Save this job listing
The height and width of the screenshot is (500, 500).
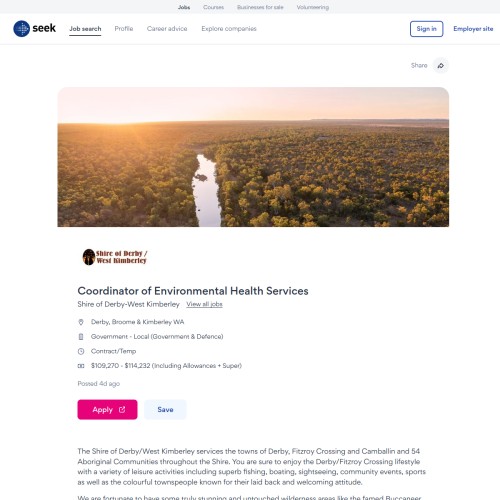tap(165, 409)
